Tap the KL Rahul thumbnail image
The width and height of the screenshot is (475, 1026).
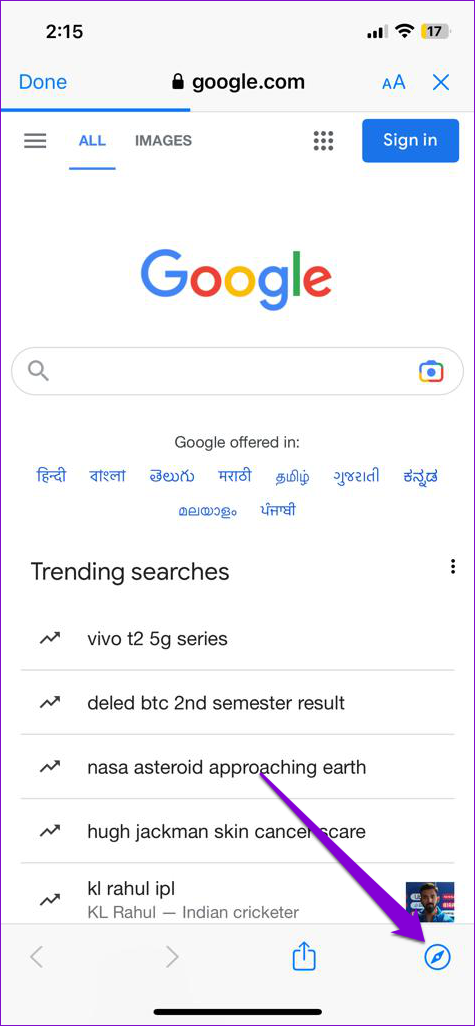click(x=430, y=901)
